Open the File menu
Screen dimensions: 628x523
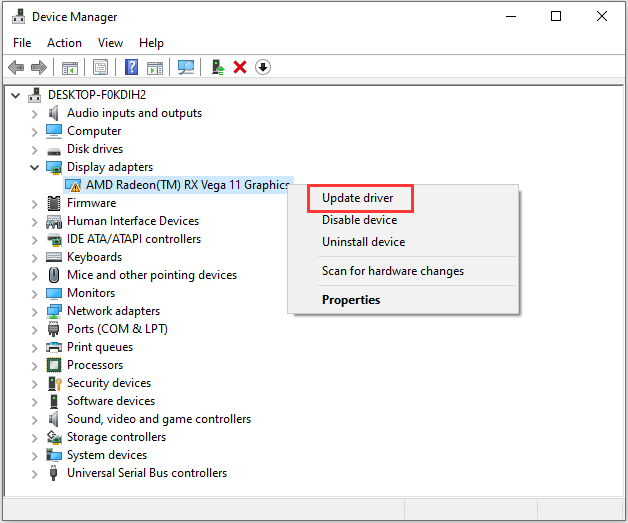click(x=22, y=43)
